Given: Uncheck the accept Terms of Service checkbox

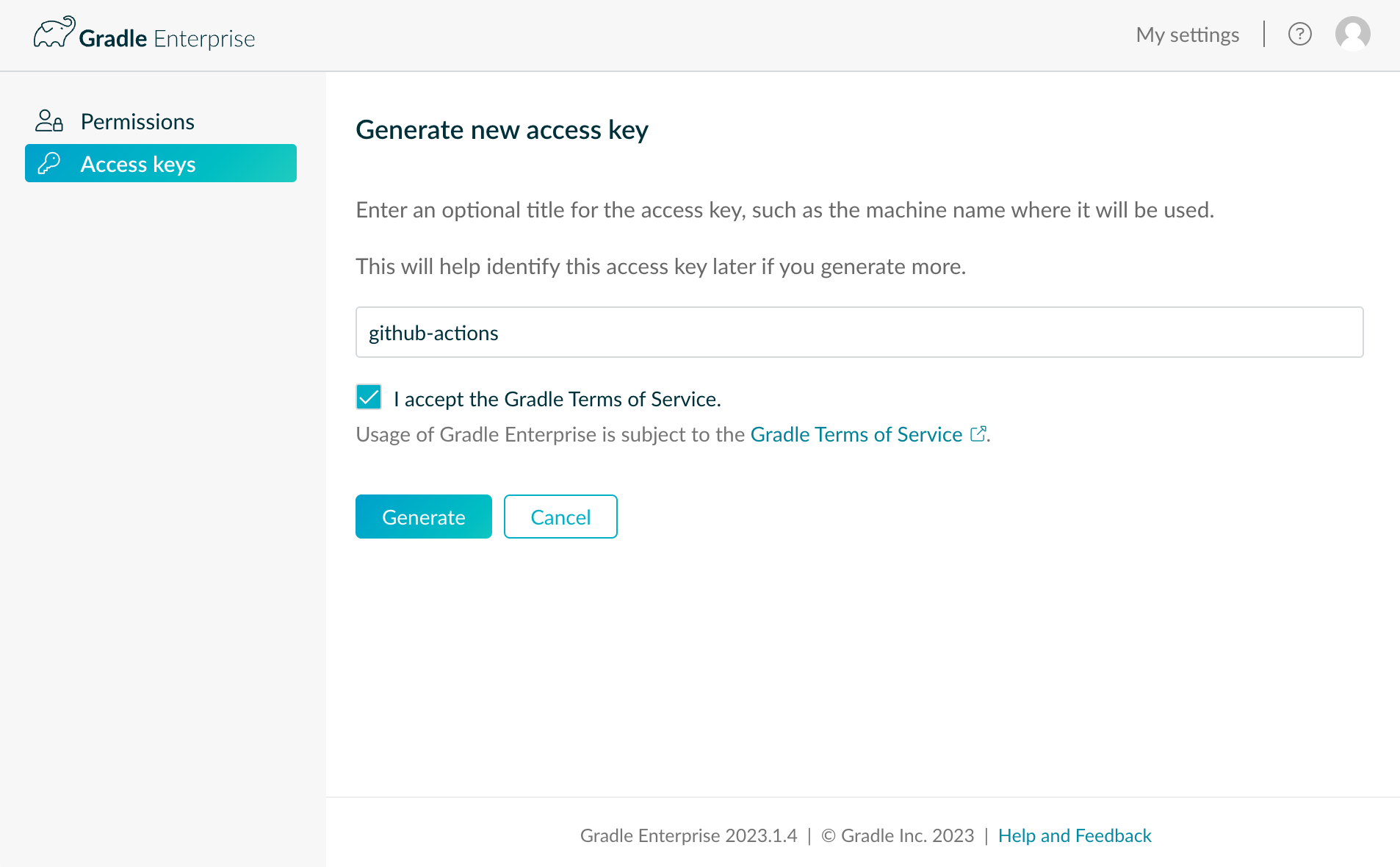Looking at the screenshot, I should (369, 397).
